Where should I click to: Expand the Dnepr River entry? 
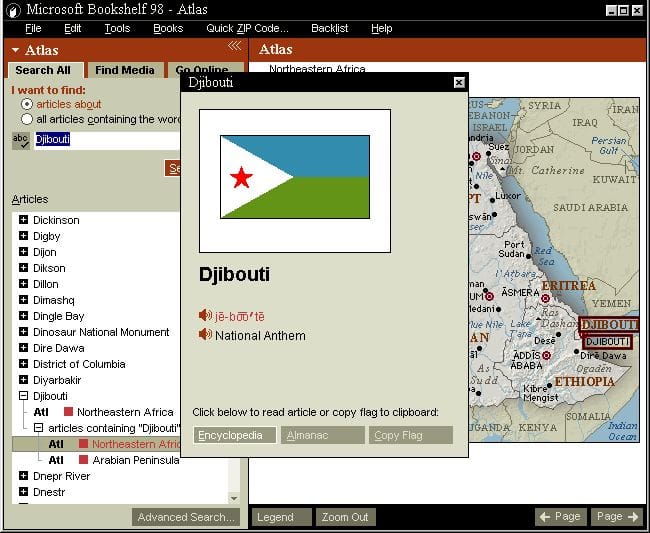[24, 476]
